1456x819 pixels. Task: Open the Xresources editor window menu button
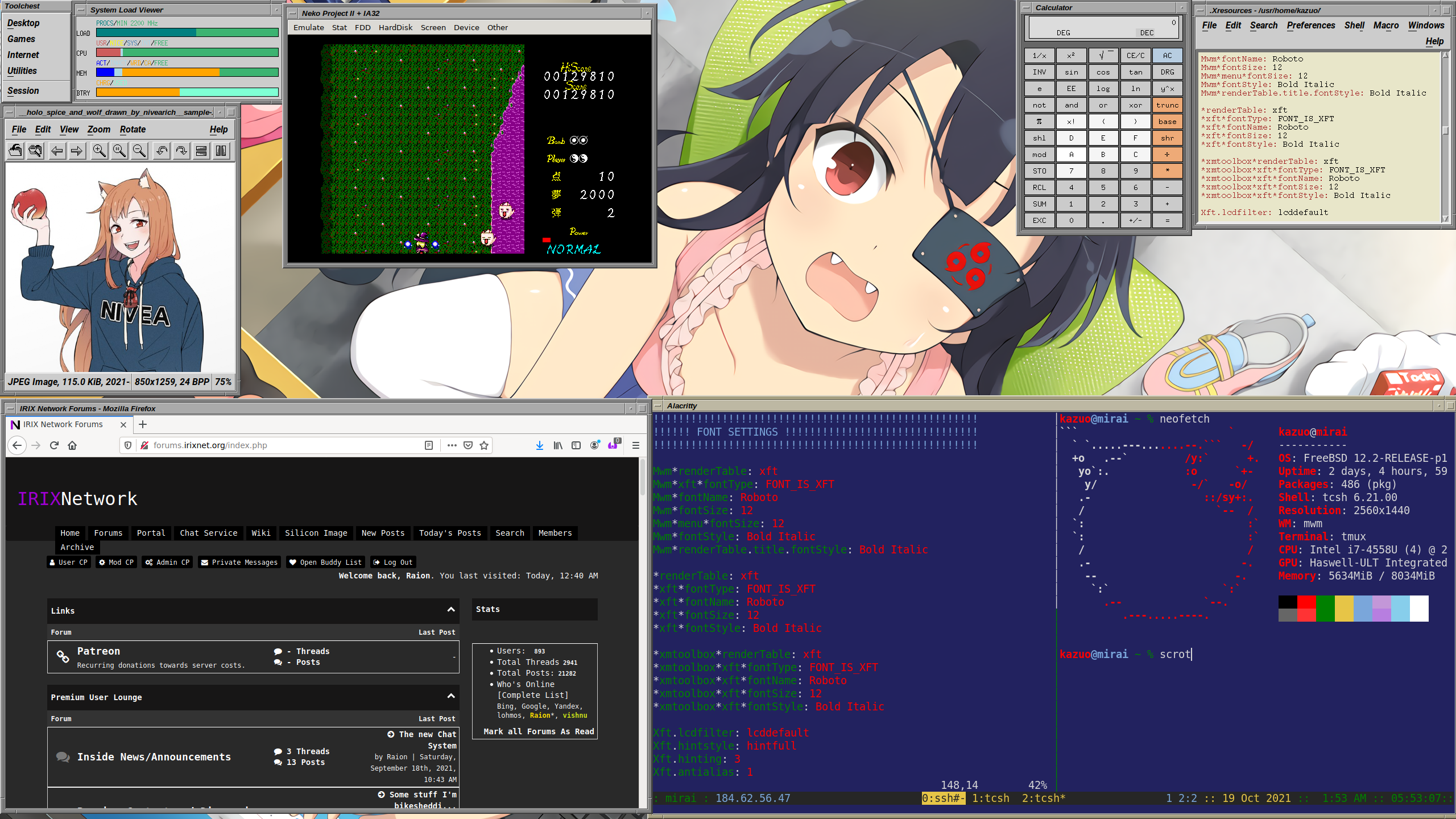1200,10
